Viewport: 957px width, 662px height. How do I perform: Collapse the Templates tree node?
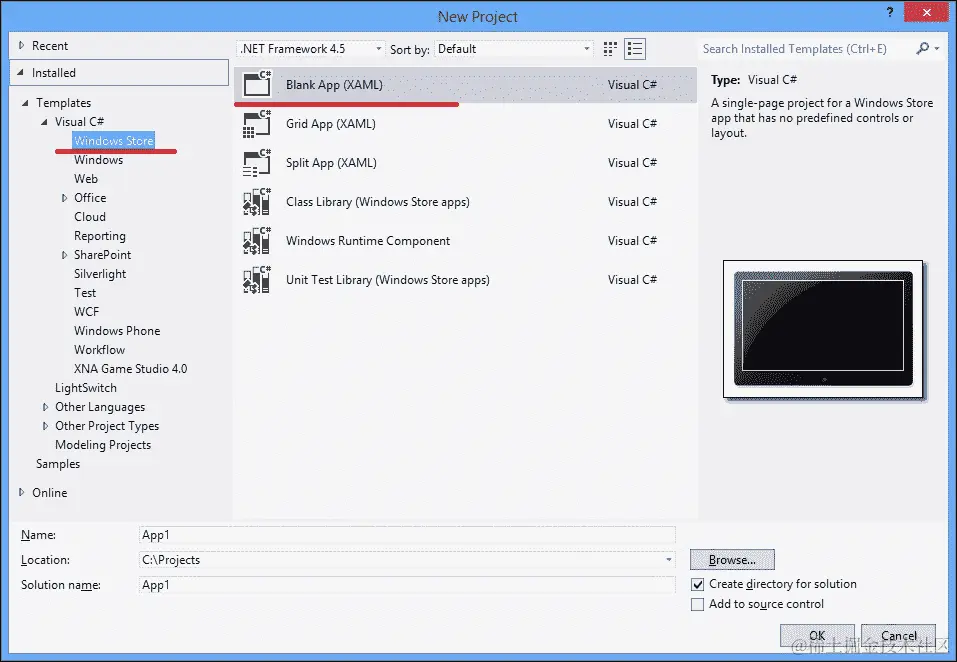[25, 103]
